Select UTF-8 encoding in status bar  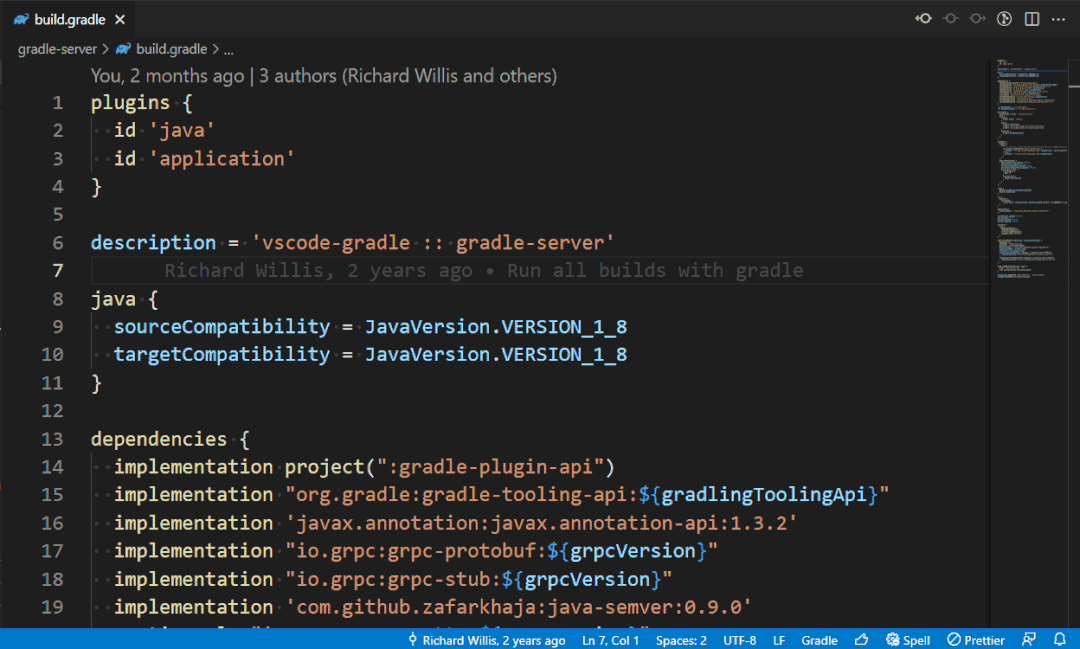click(x=739, y=640)
